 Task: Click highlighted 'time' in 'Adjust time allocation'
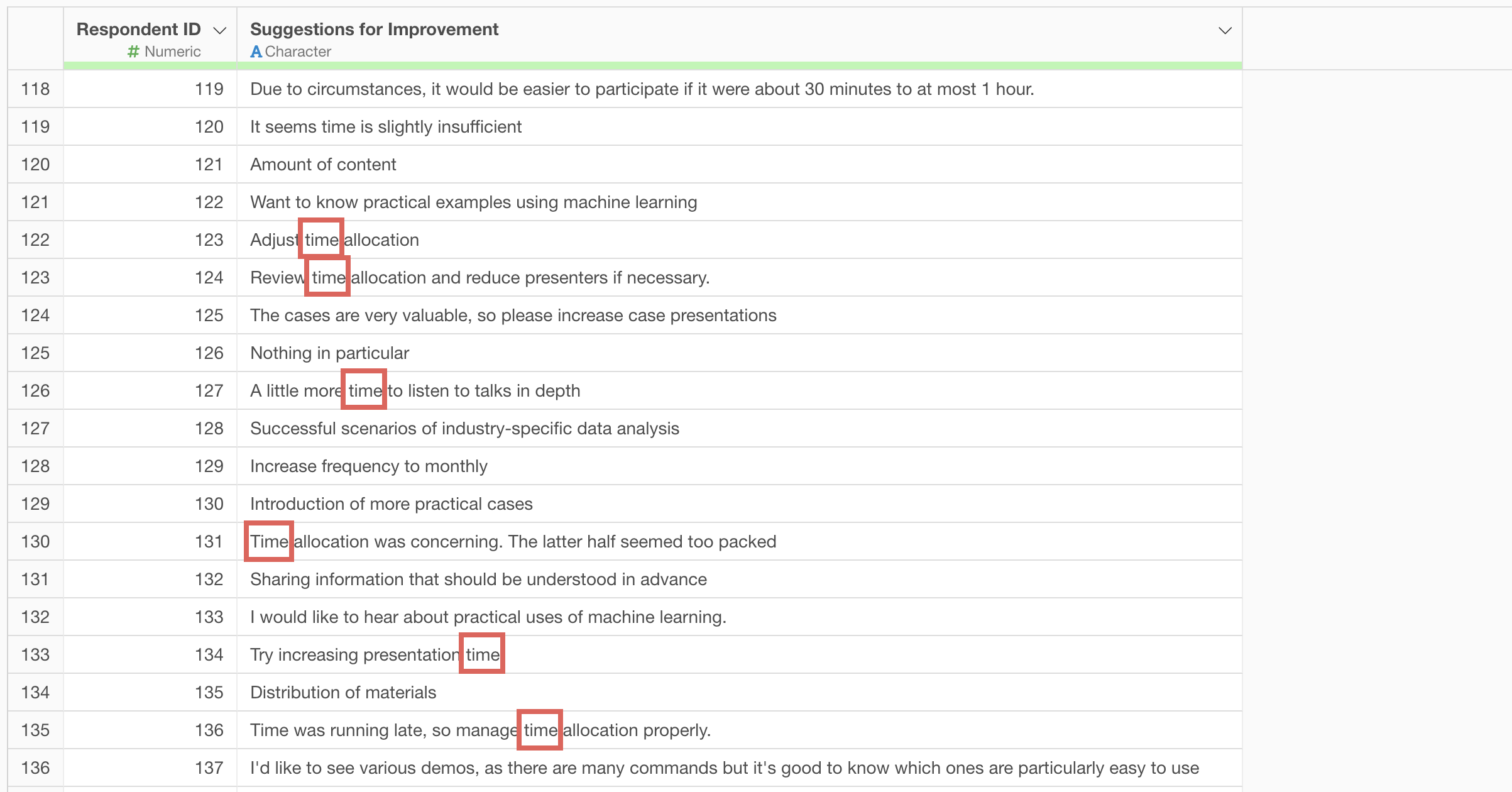click(x=321, y=238)
